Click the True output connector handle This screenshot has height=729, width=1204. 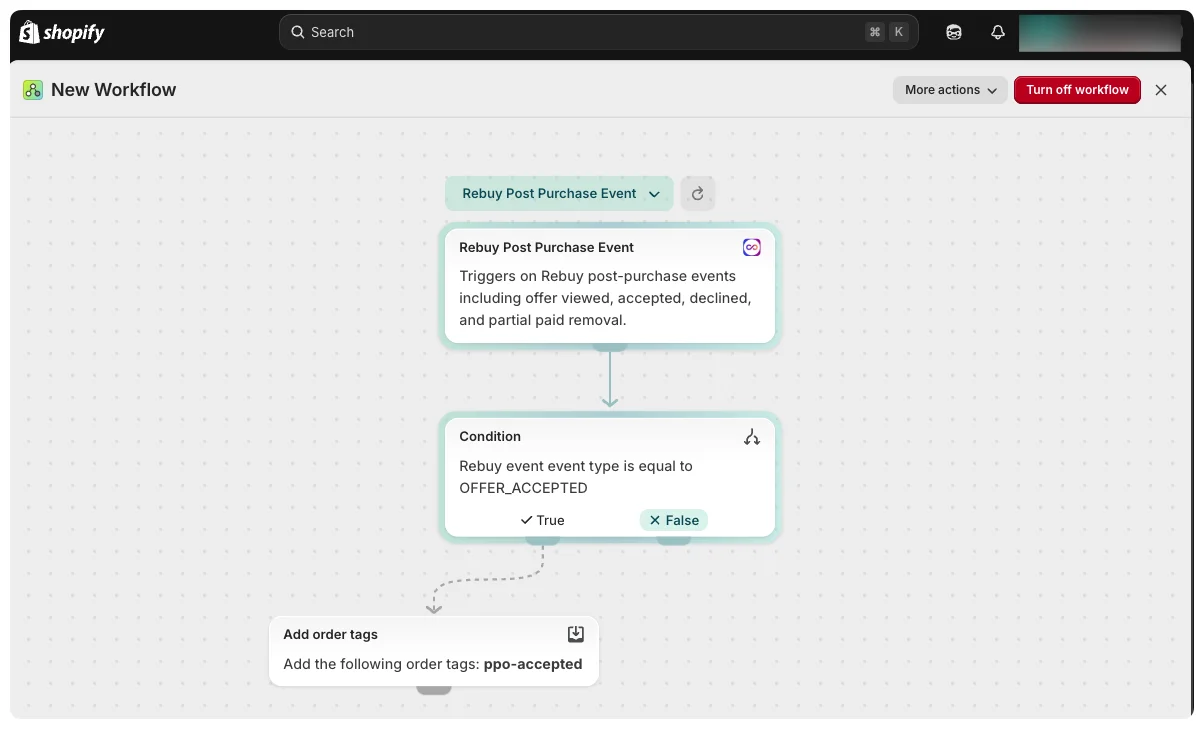pyautogui.click(x=543, y=540)
